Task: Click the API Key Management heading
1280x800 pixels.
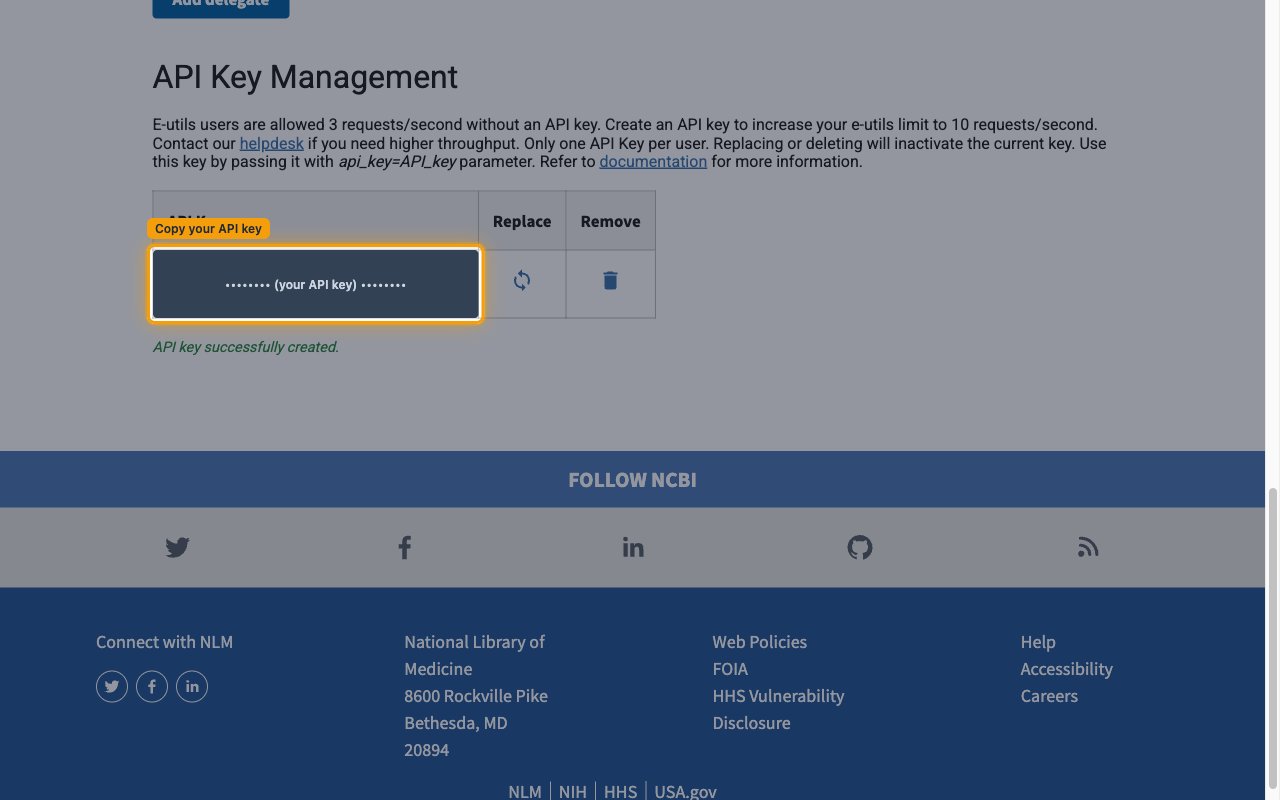Action: tap(305, 77)
